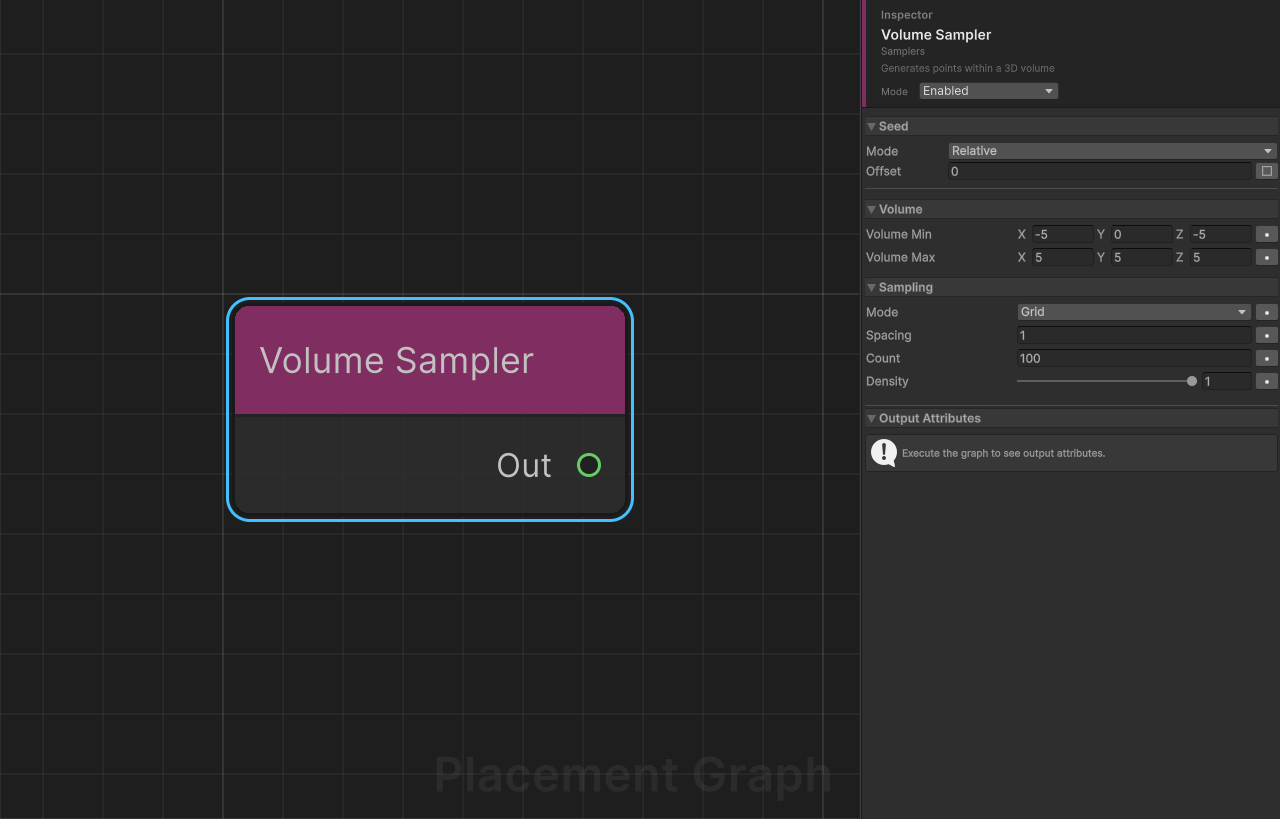This screenshot has height=819, width=1280.
Task: Click the Seed Offset input field
Action: [x=1099, y=171]
